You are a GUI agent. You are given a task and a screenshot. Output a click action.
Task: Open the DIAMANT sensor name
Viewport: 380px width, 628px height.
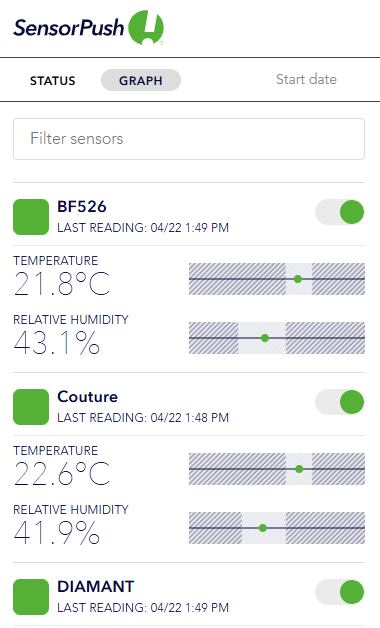(x=95, y=586)
